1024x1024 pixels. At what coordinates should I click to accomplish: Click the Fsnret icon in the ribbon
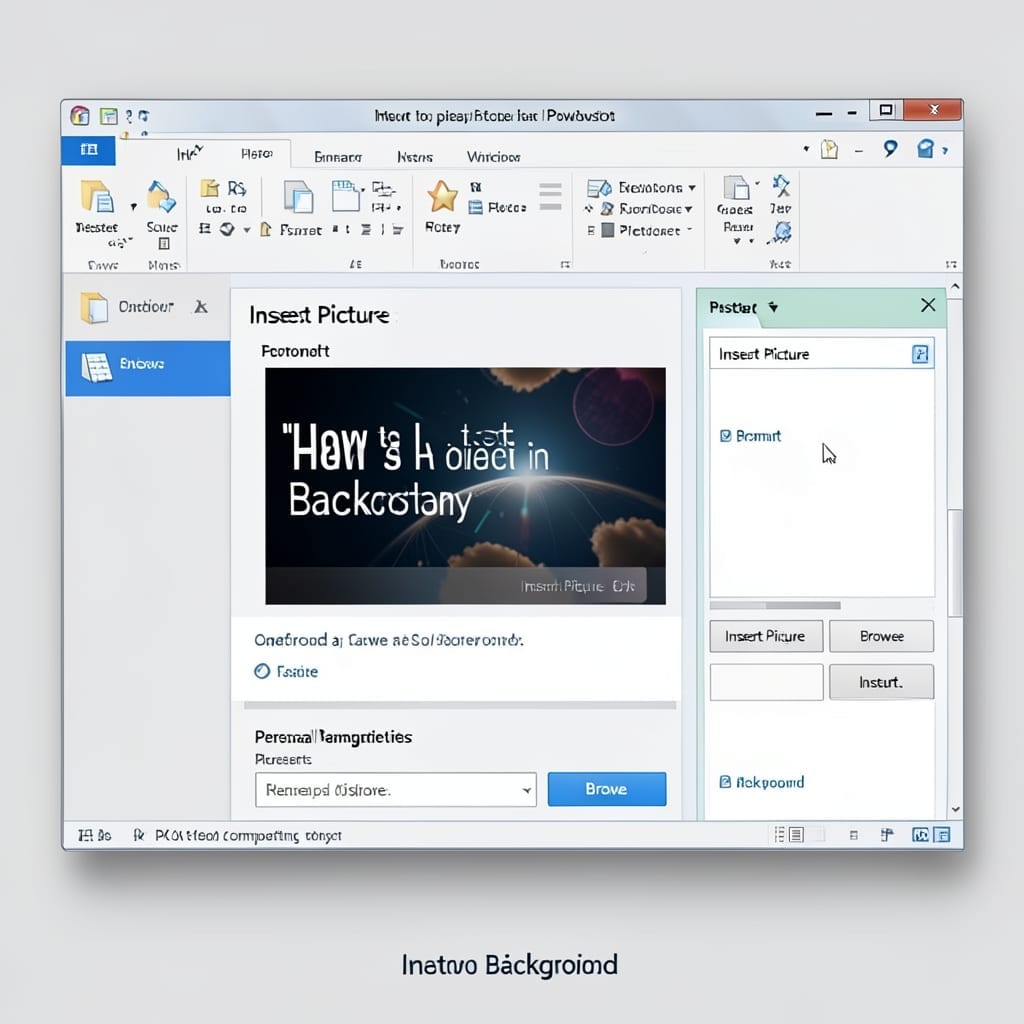266,229
